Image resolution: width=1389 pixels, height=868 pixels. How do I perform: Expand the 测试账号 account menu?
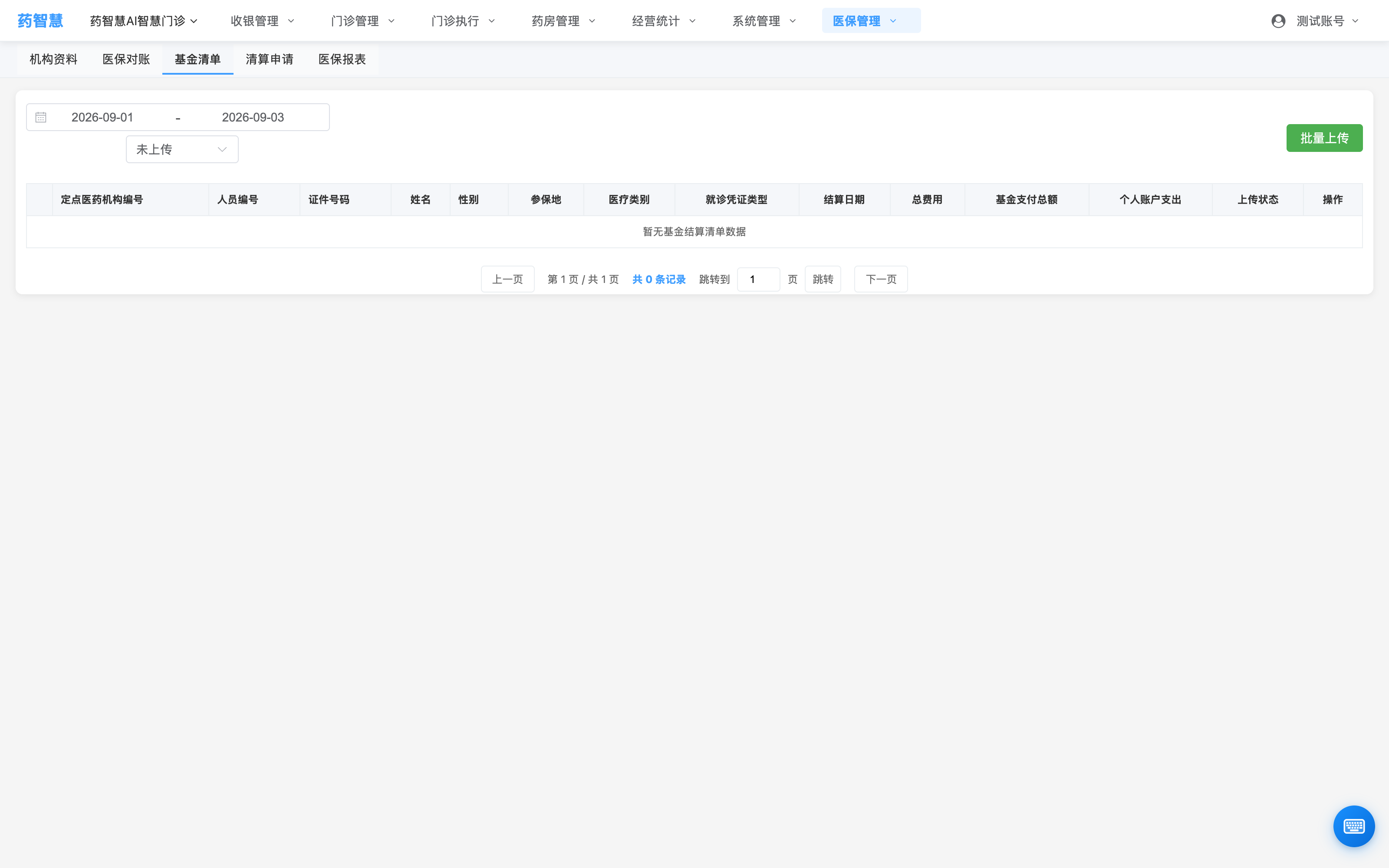pyautogui.click(x=1328, y=21)
